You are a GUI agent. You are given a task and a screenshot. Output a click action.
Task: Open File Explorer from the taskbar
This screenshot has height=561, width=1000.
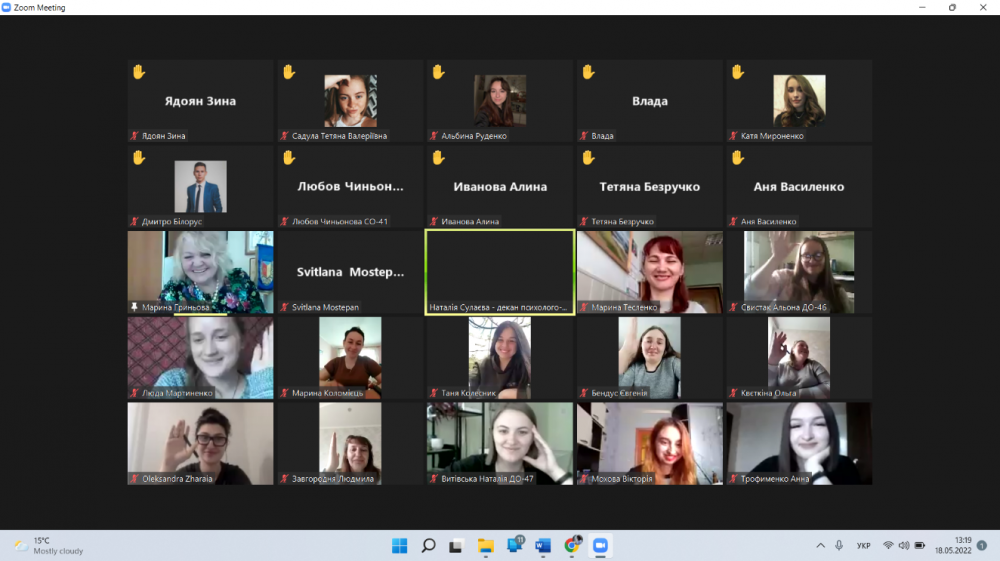486,545
